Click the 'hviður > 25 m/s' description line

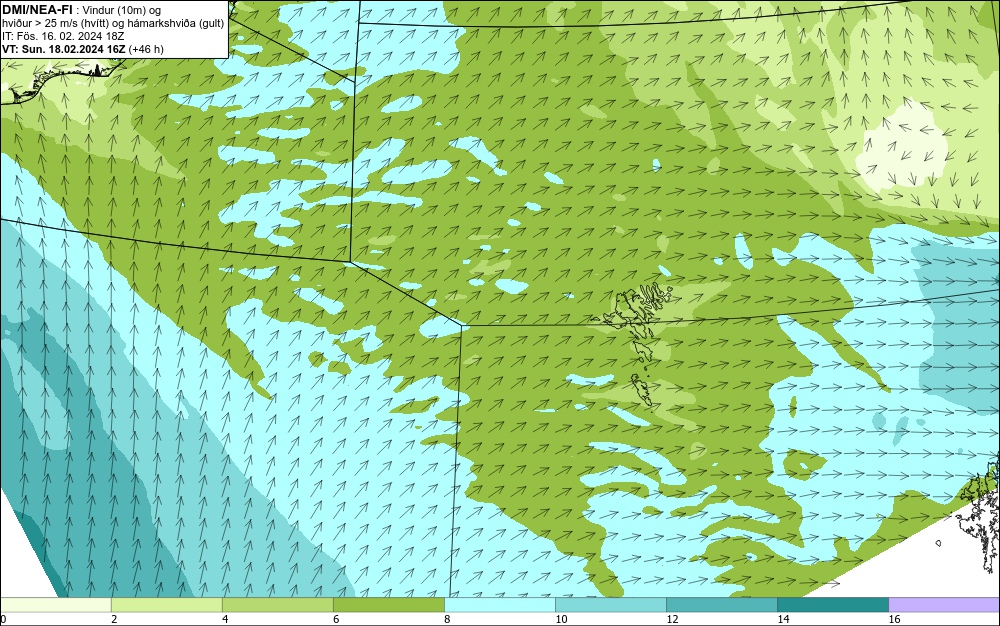tap(113, 24)
